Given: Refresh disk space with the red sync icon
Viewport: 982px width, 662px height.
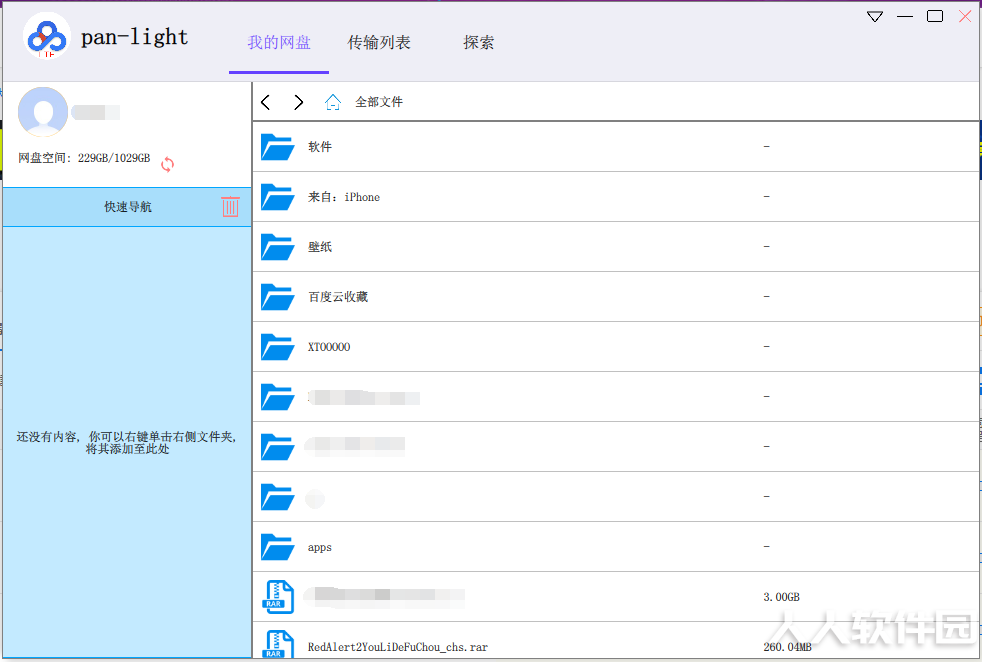Looking at the screenshot, I should 167,165.
